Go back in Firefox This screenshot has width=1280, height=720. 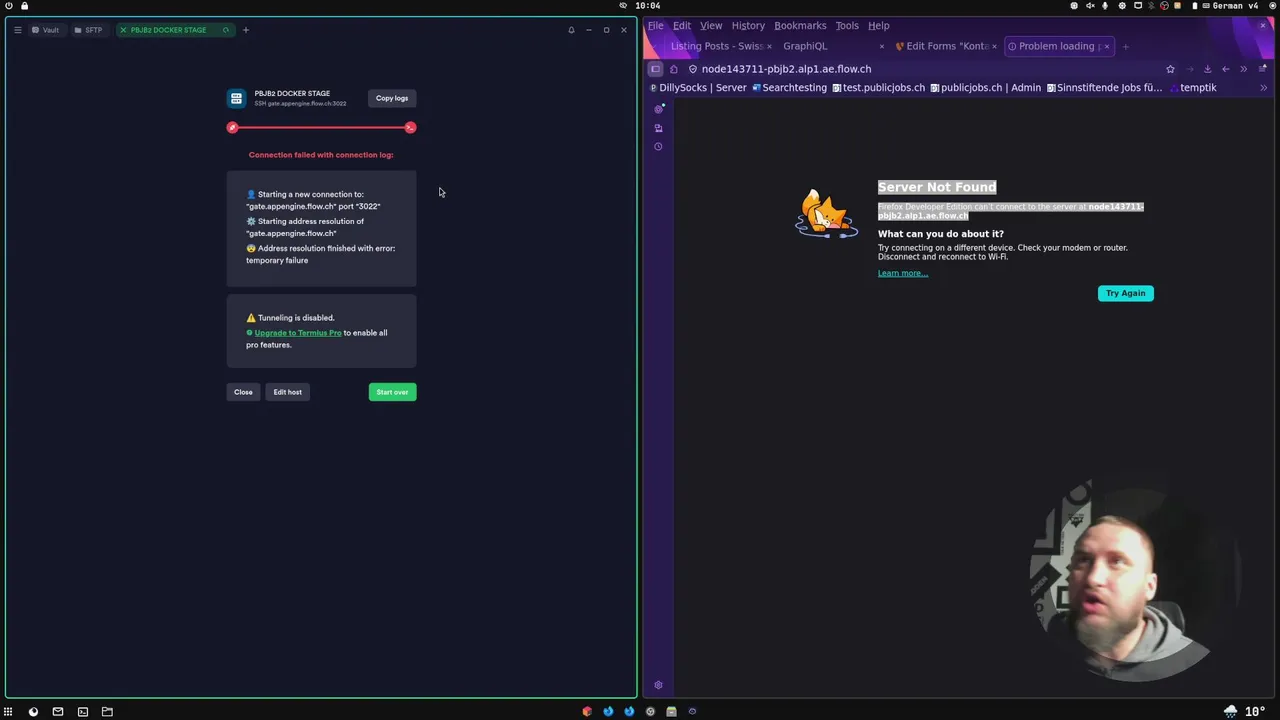click(x=1226, y=69)
